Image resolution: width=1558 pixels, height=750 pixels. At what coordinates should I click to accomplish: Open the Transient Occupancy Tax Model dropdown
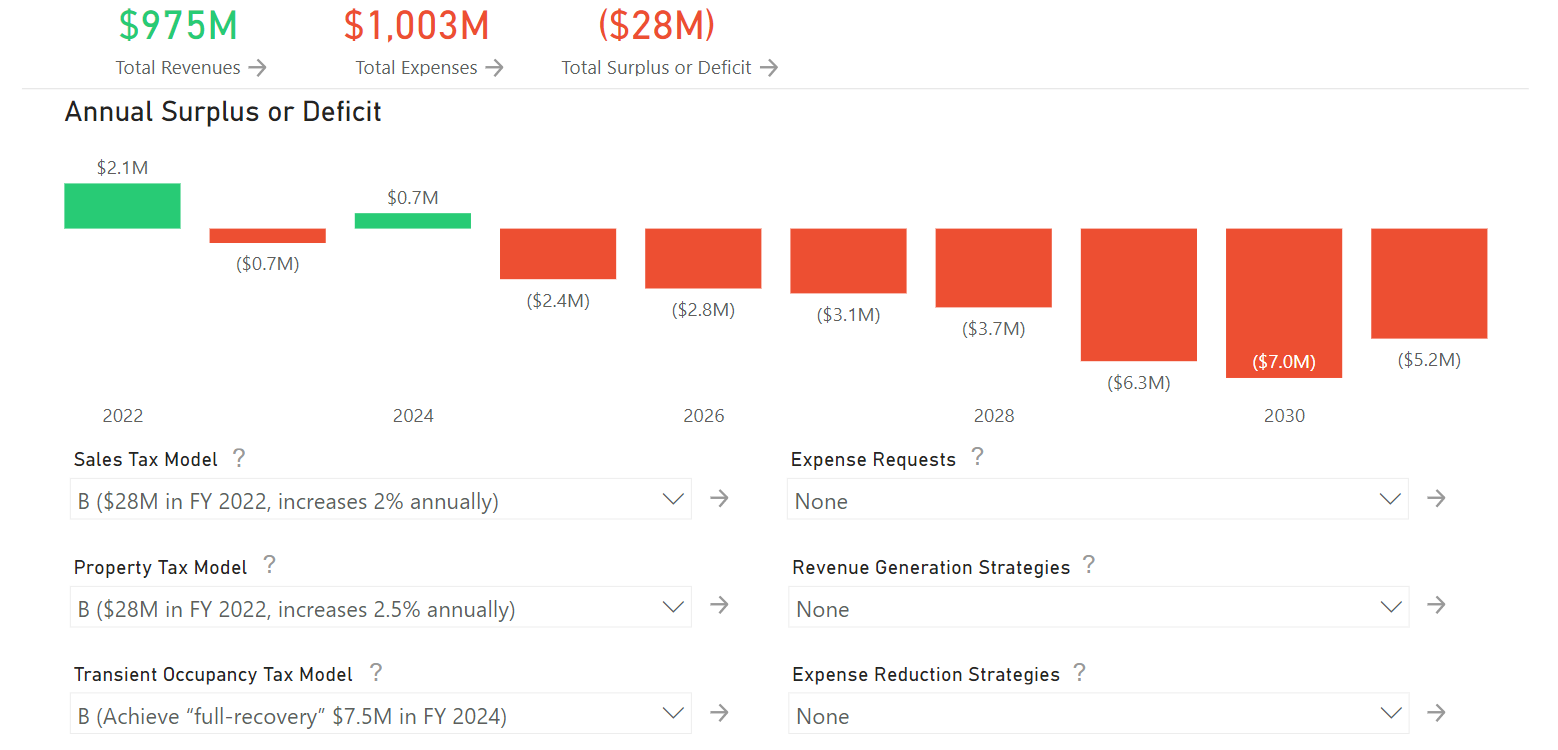pyautogui.click(x=381, y=714)
